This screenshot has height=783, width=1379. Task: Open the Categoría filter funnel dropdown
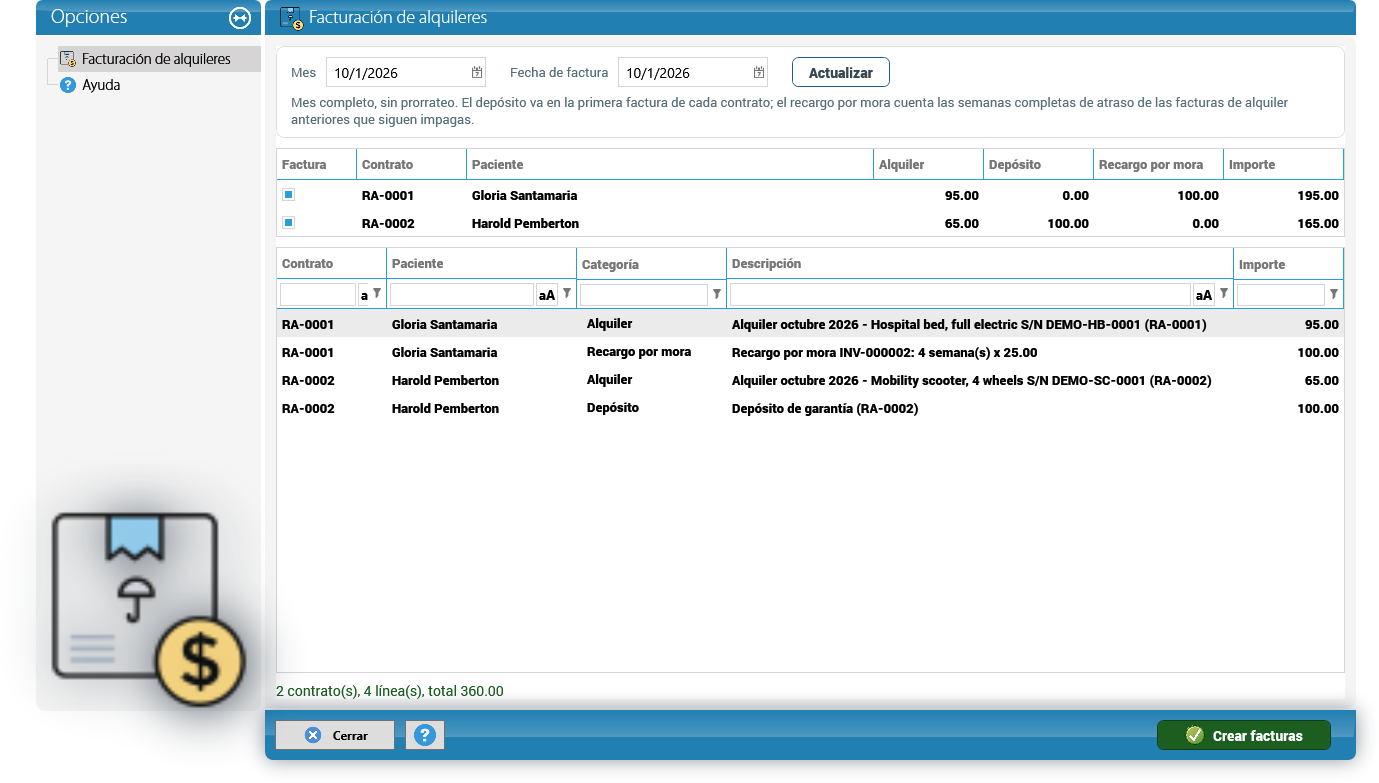(717, 294)
